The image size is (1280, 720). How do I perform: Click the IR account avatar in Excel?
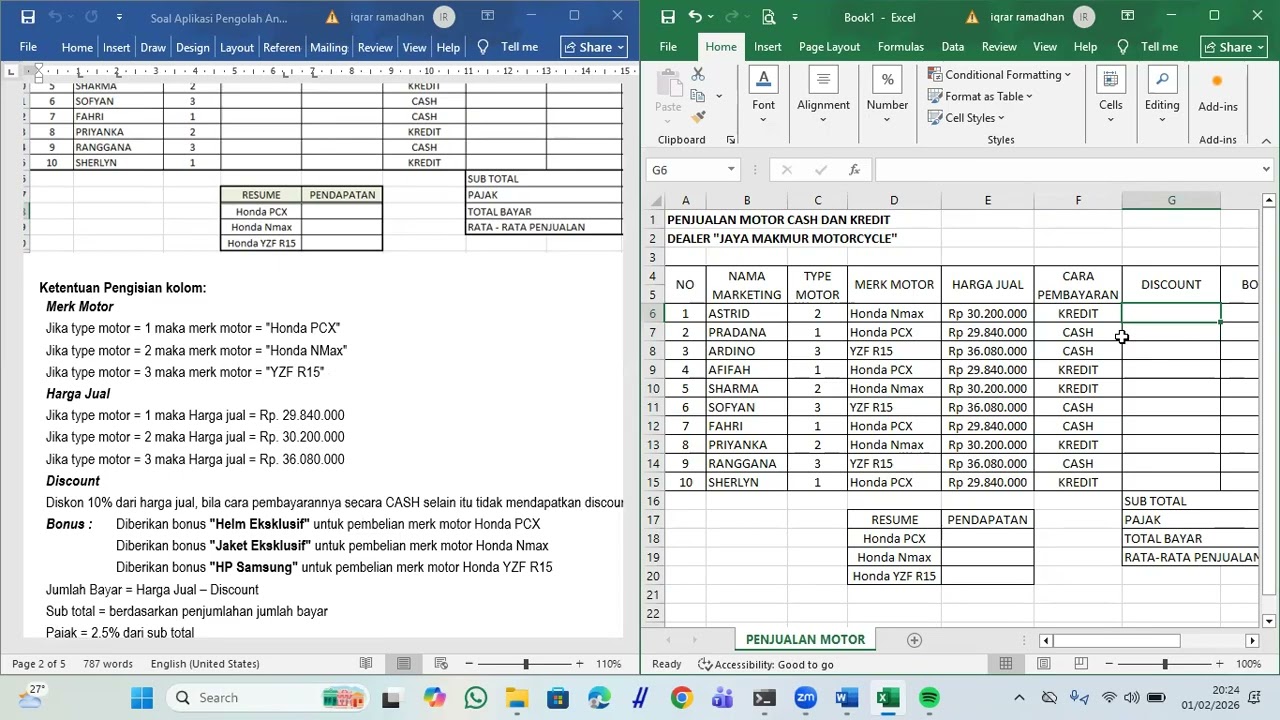click(x=1083, y=17)
